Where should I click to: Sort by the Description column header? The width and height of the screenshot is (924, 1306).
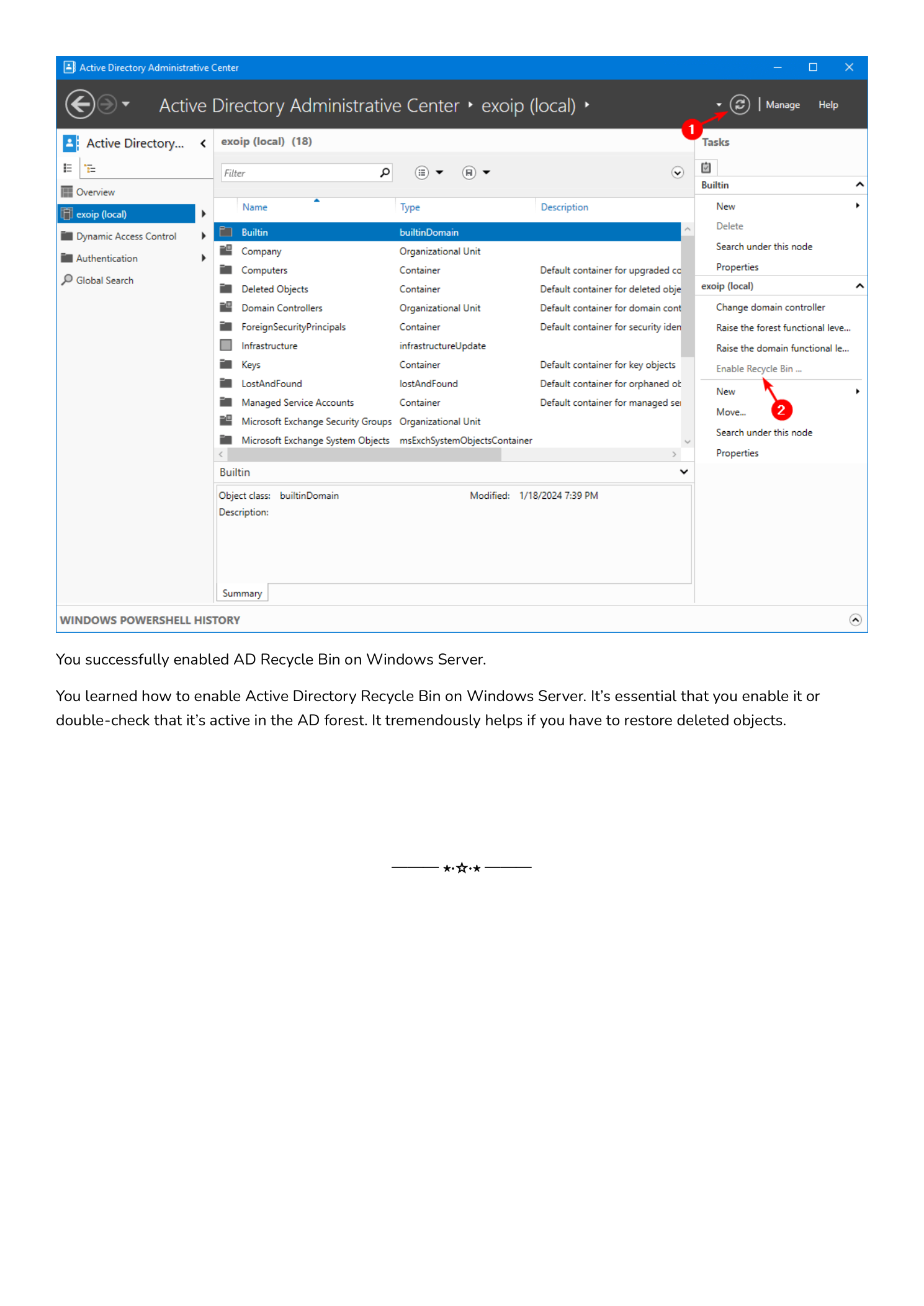(x=564, y=207)
